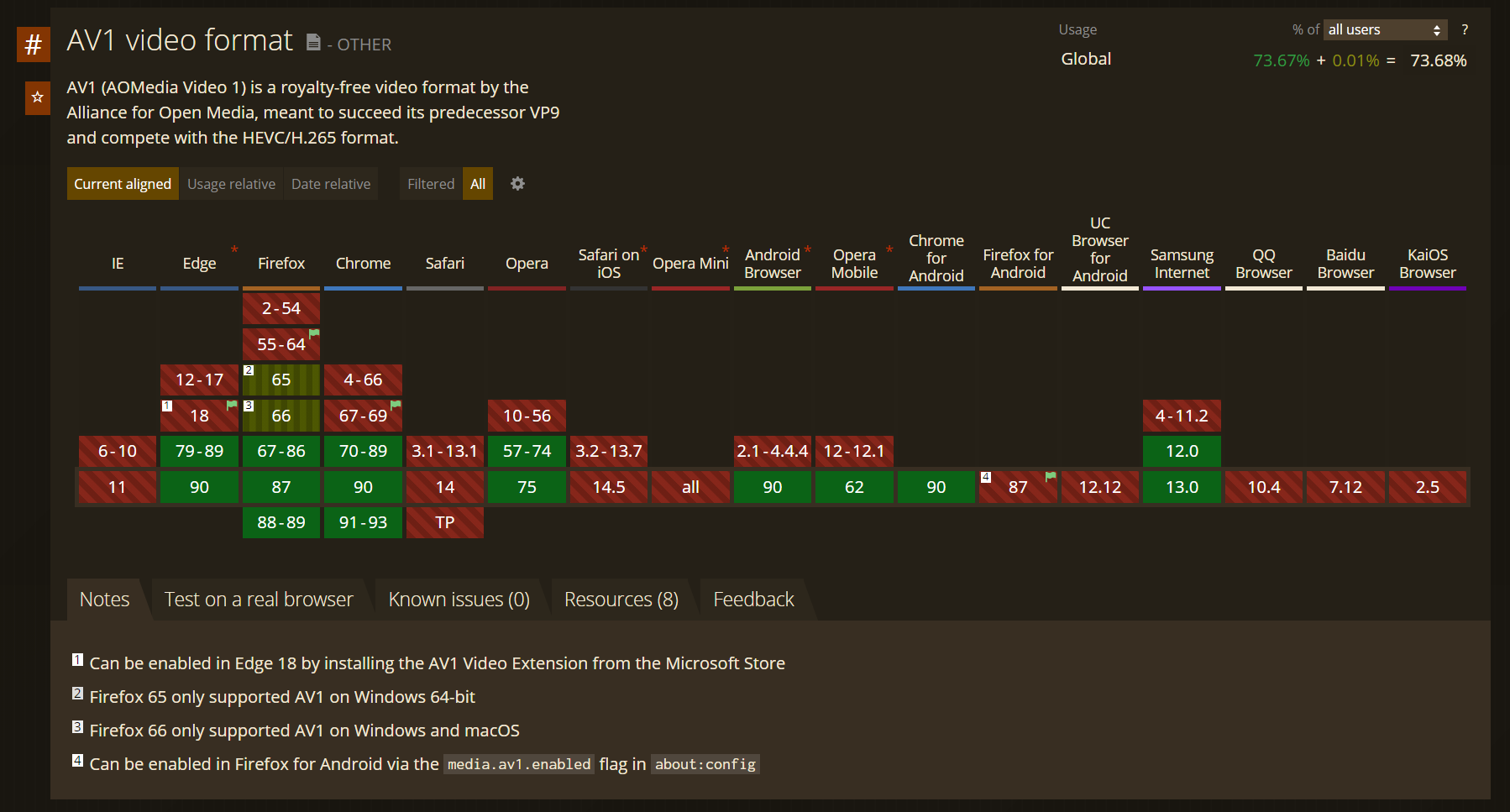This screenshot has width=1510, height=812.
Task: Show All browsers
Action: coord(478,184)
